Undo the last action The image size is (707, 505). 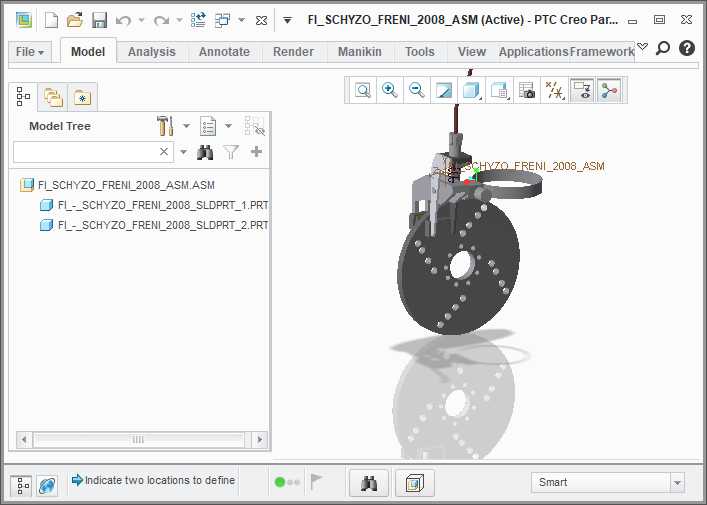(x=123, y=21)
